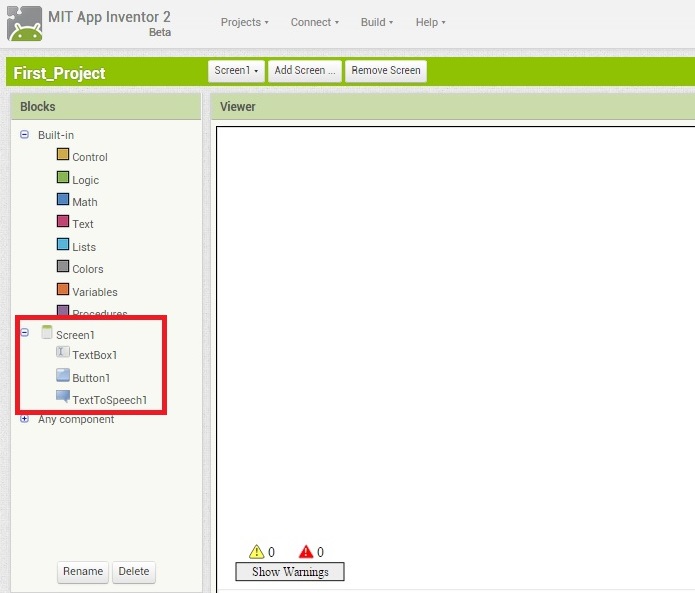The image size is (695, 593).
Task: Click the Lists blocks light-blue icon
Action: click(63, 244)
